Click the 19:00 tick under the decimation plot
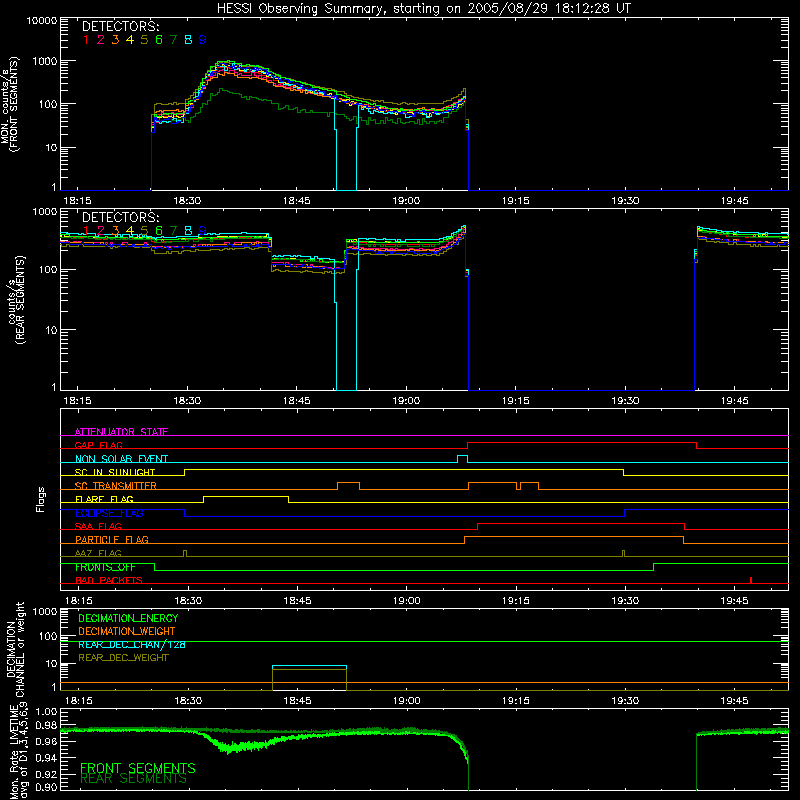 pyautogui.click(x=407, y=701)
